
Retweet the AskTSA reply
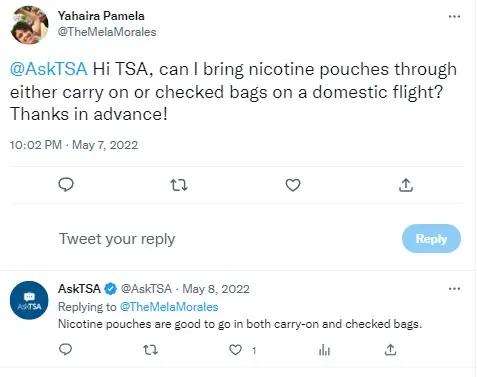point(150,350)
